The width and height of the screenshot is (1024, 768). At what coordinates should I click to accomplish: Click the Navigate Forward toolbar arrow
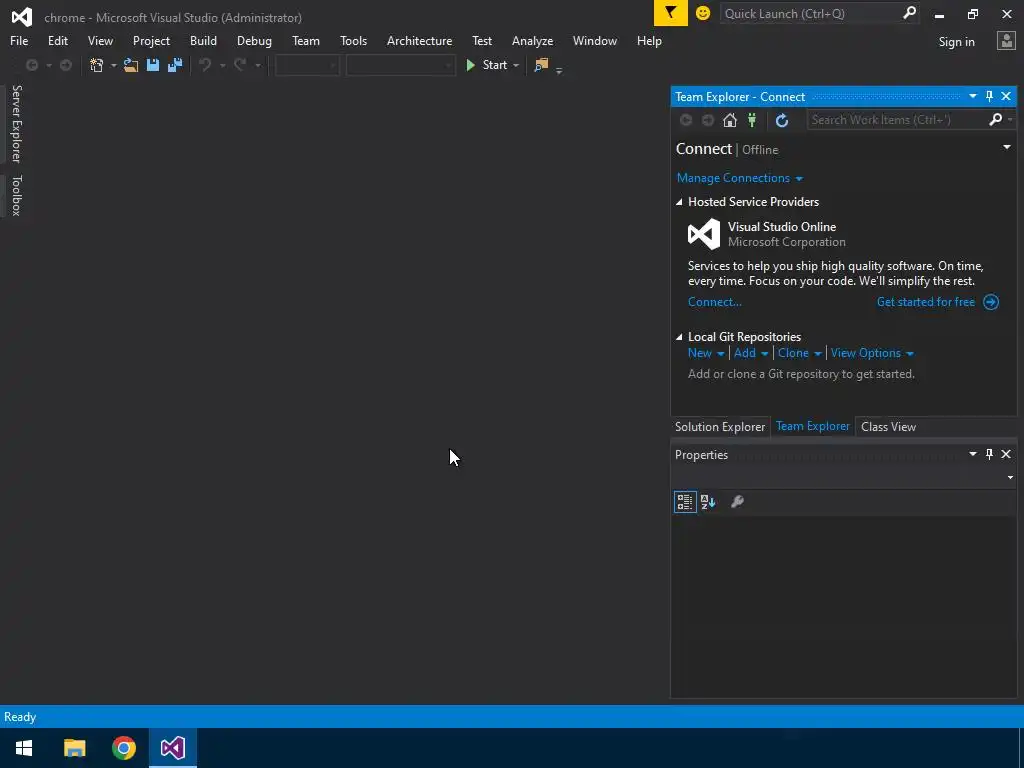coord(66,65)
